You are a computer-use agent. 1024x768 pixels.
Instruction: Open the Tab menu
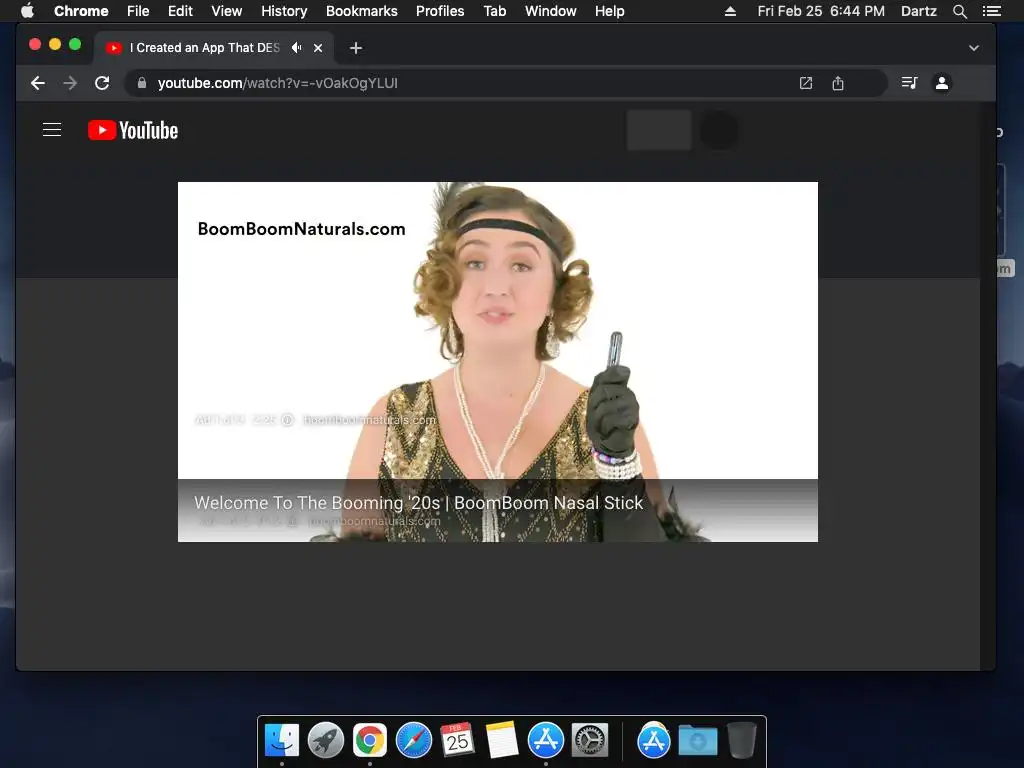tap(494, 11)
